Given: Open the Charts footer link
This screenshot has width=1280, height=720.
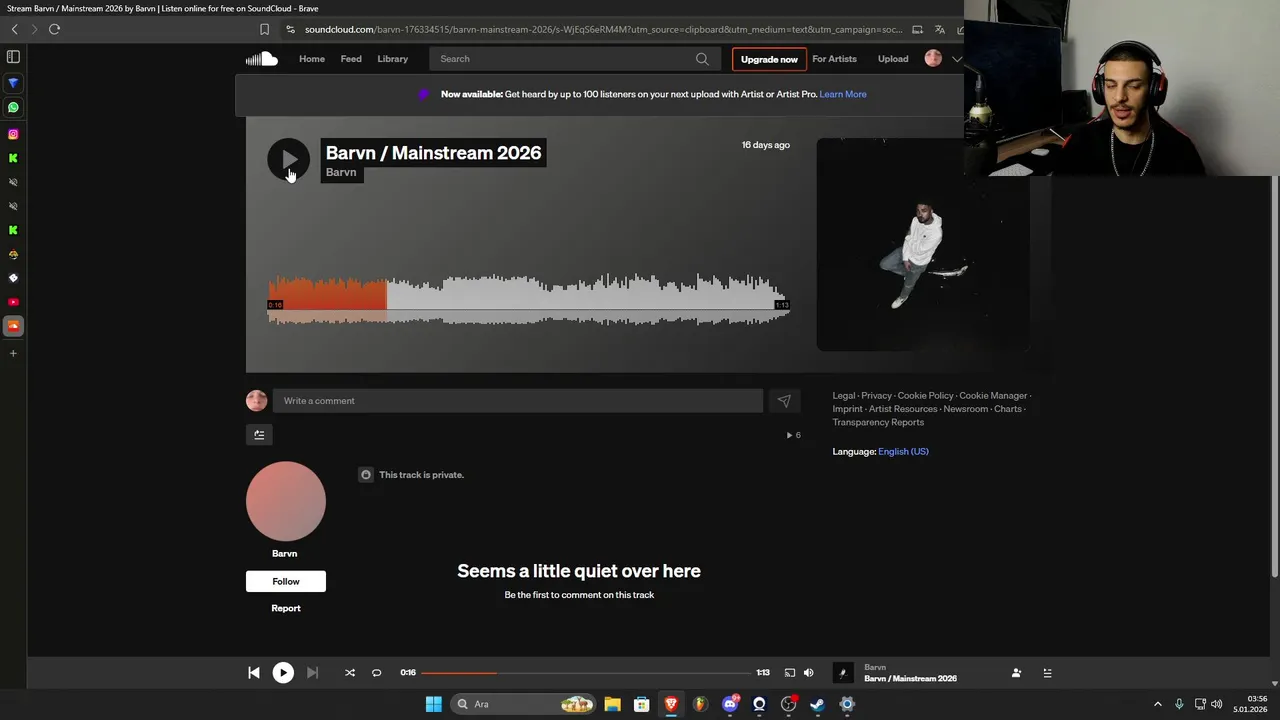Looking at the screenshot, I should tap(1008, 409).
